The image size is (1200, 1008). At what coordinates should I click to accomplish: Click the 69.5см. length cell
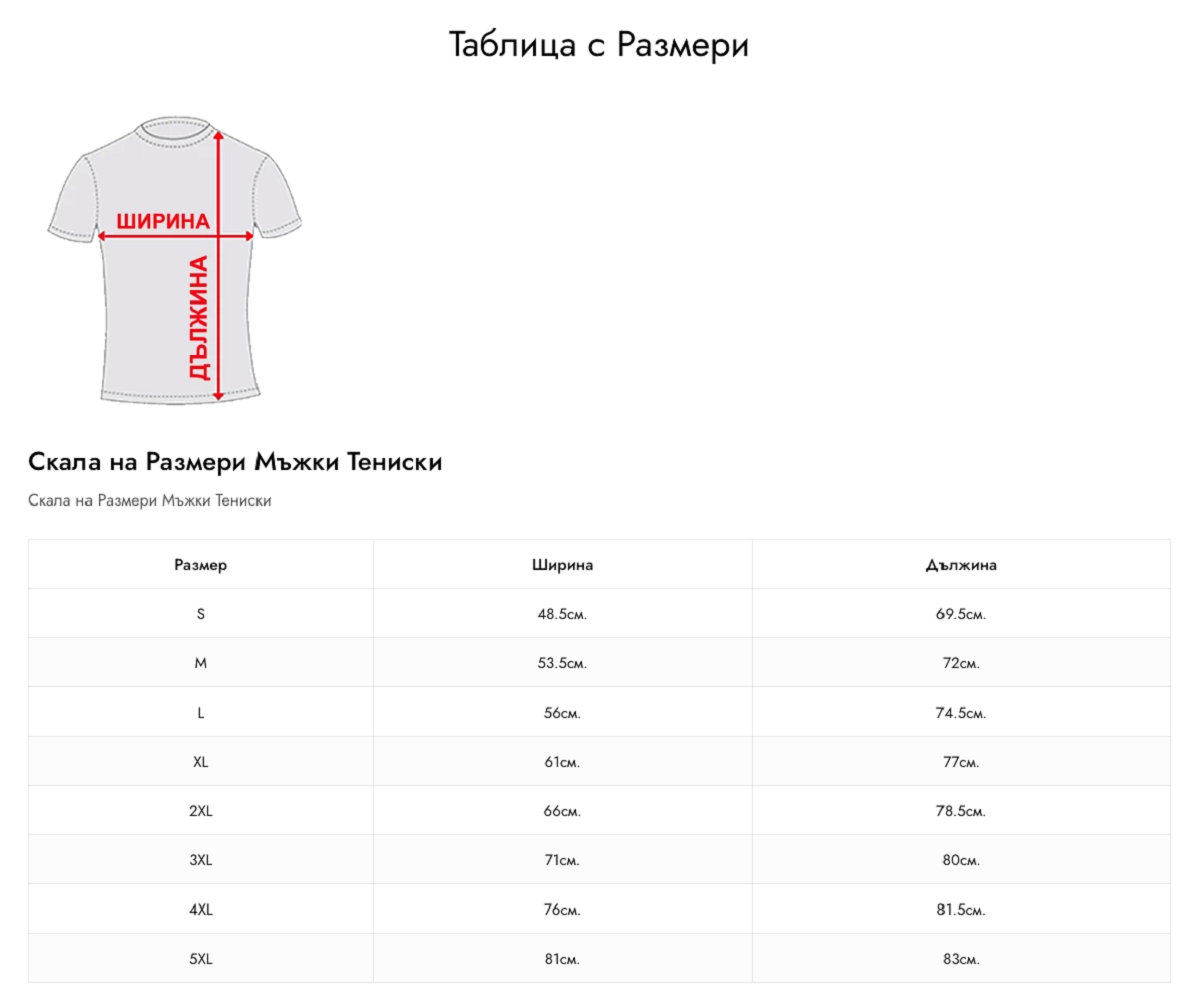click(961, 614)
